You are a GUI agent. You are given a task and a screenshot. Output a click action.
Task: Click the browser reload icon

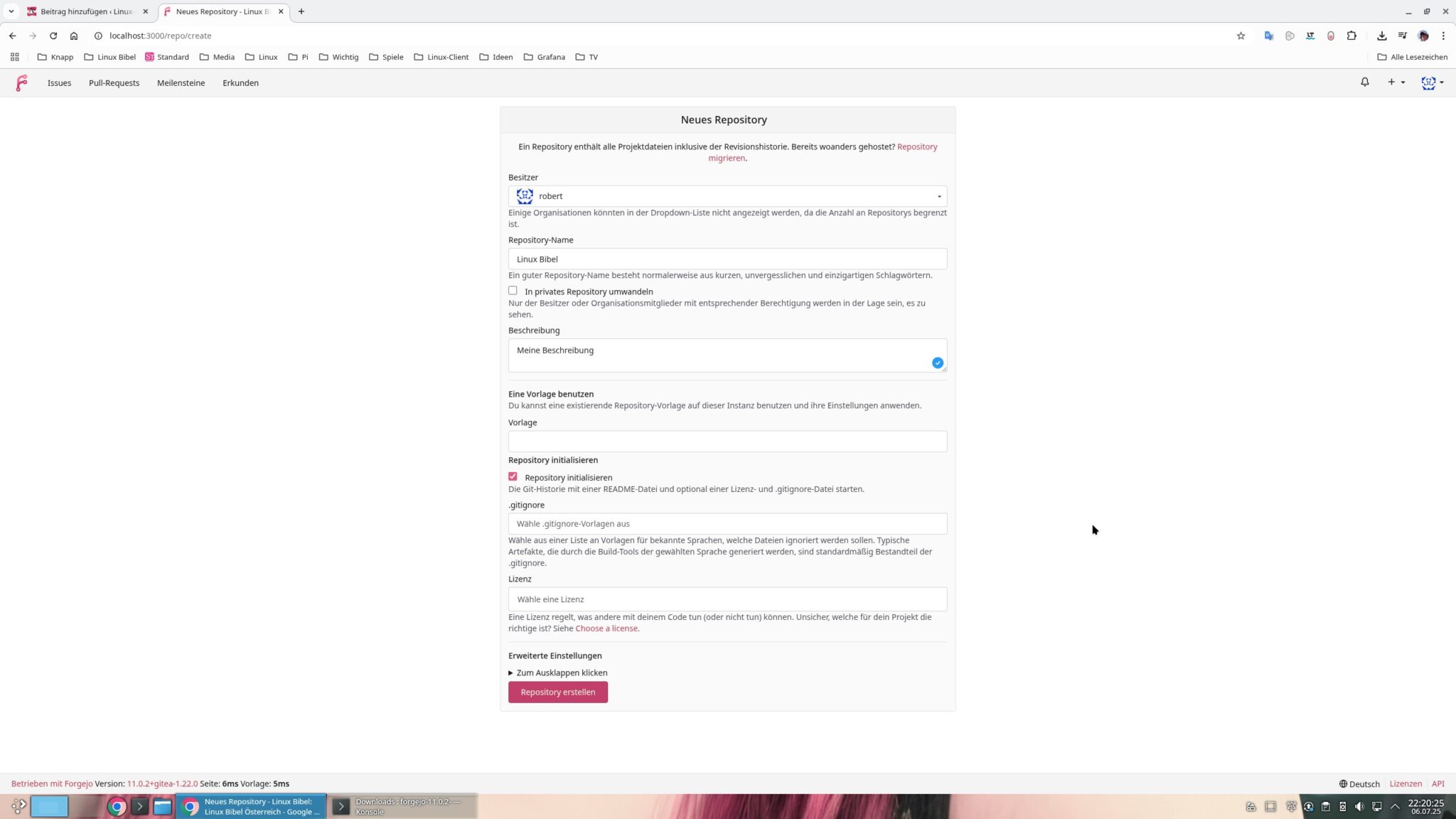pyautogui.click(x=53, y=36)
